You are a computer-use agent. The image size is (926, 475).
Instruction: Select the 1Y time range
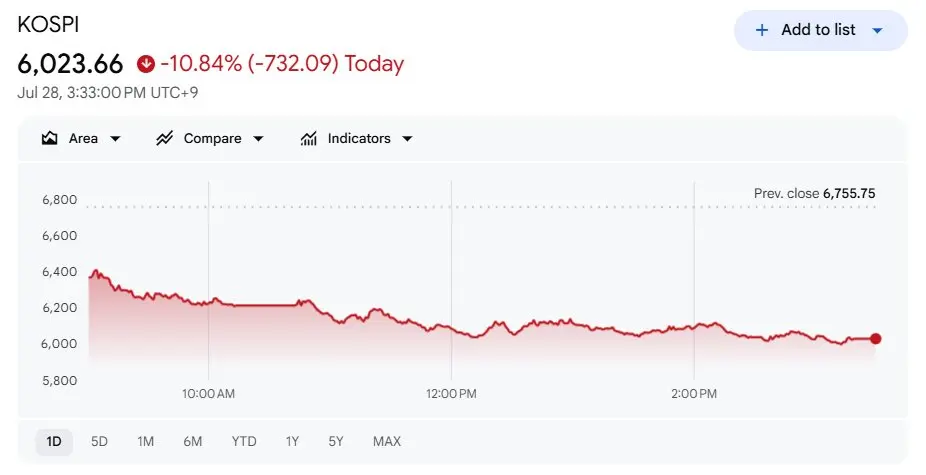point(292,441)
